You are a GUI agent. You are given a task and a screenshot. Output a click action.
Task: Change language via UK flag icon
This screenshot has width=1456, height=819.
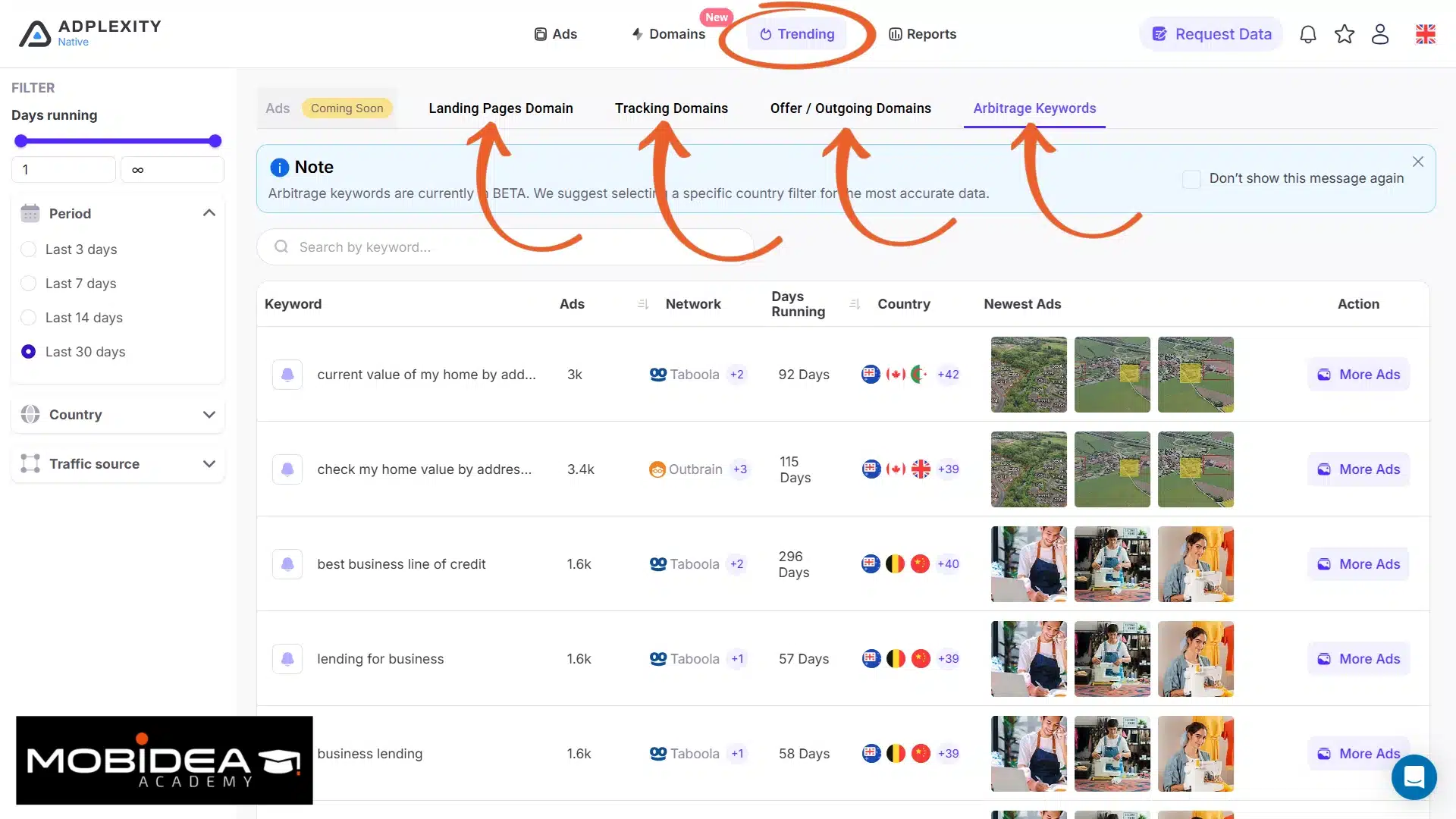point(1425,34)
